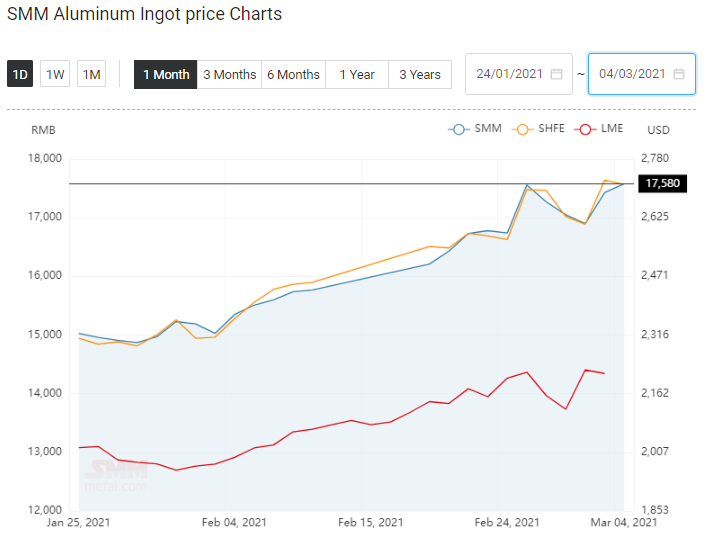Click the 17,580 price marker label
This screenshot has width=725, height=534.
point(663,184)
